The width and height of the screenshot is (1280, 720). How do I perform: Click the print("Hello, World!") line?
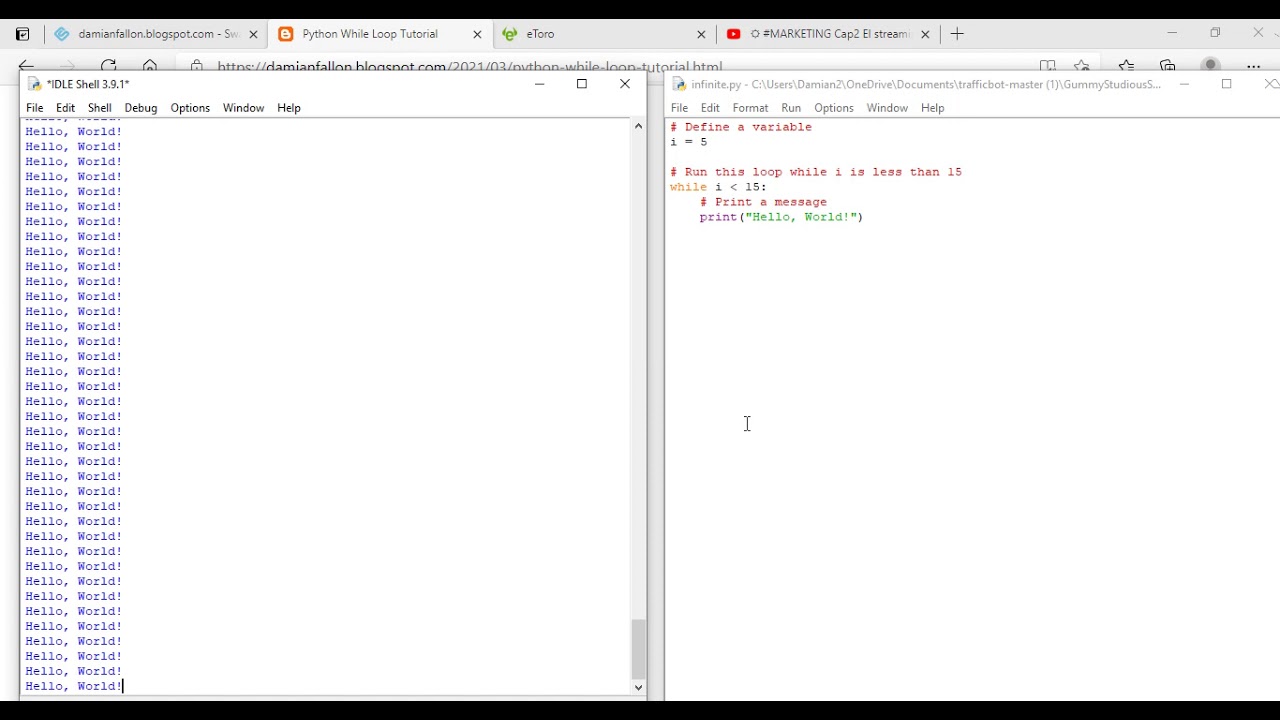click(781, 217)
